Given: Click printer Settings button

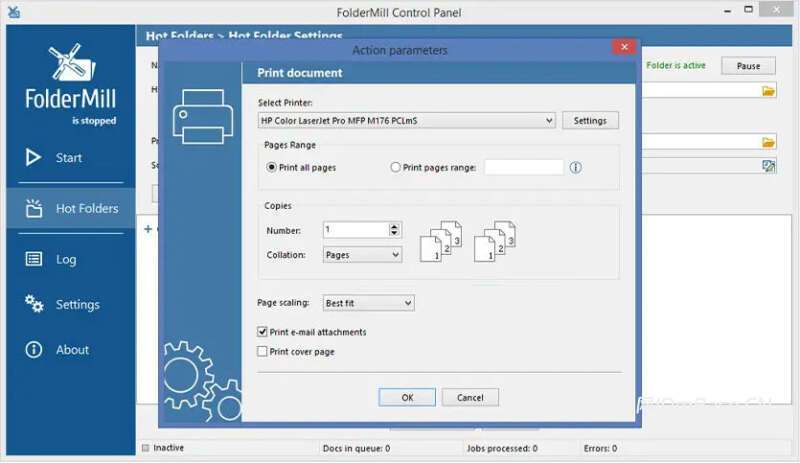Looking at the screenshot, I should [590, 120].
